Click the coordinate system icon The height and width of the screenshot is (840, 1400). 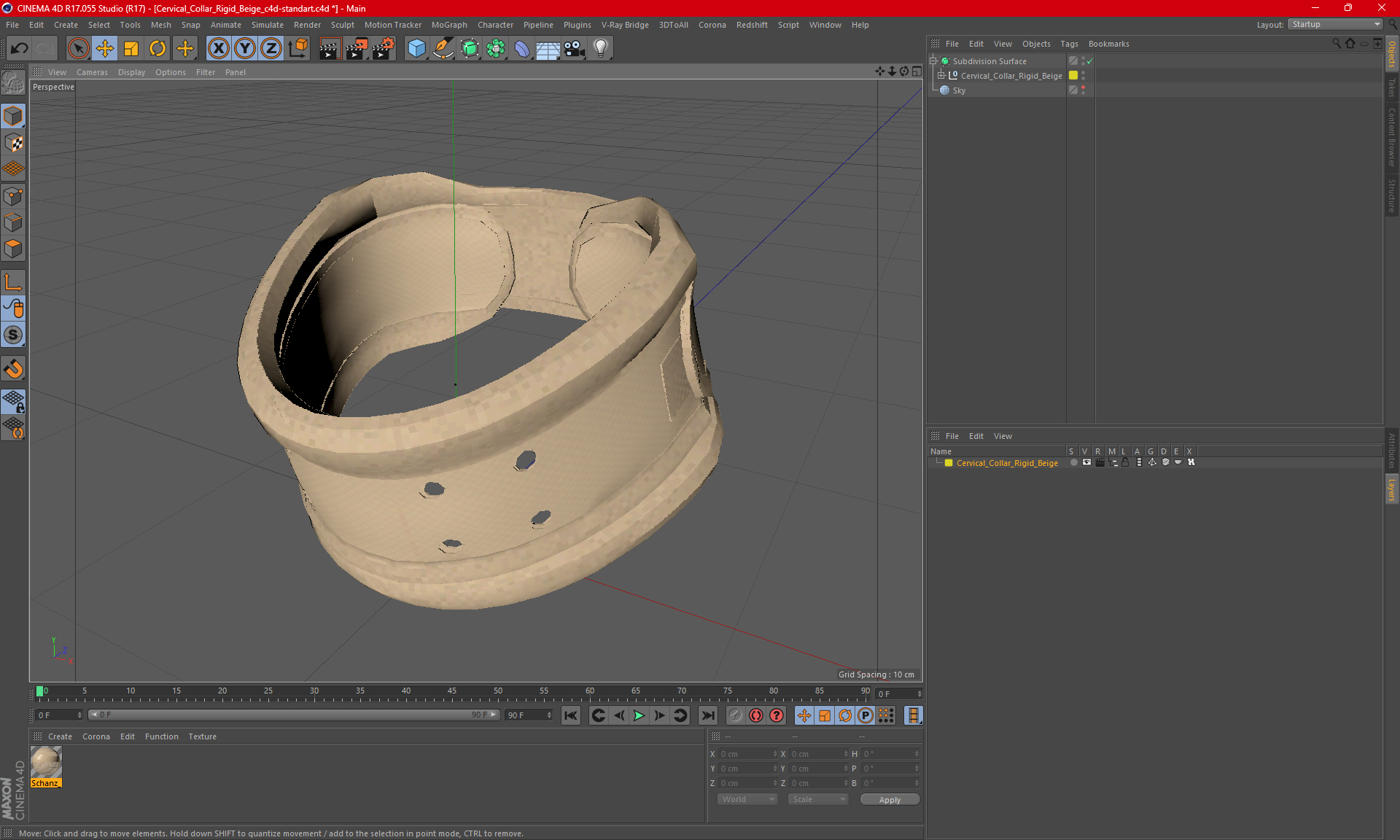(297, 48)
